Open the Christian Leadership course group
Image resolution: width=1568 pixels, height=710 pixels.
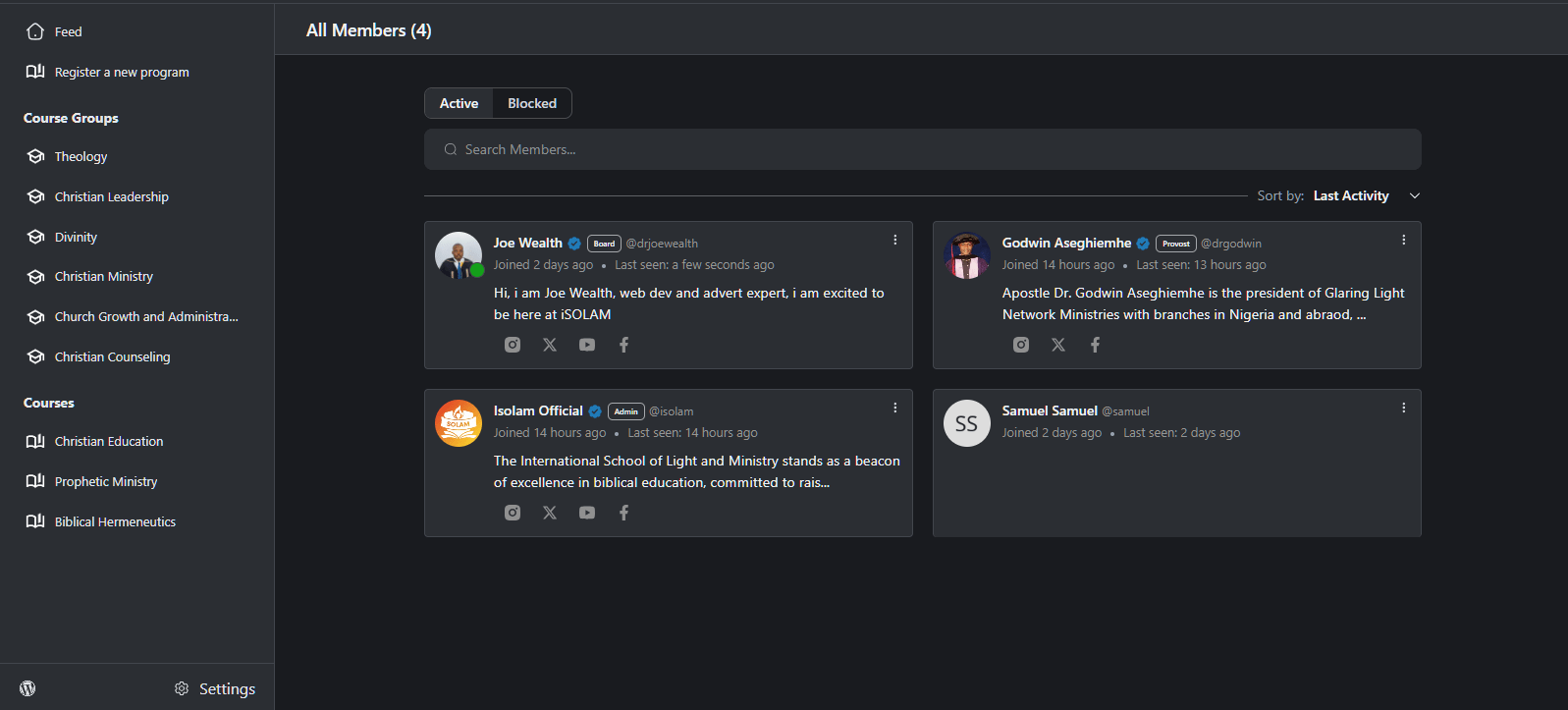[x=112, y=196]
